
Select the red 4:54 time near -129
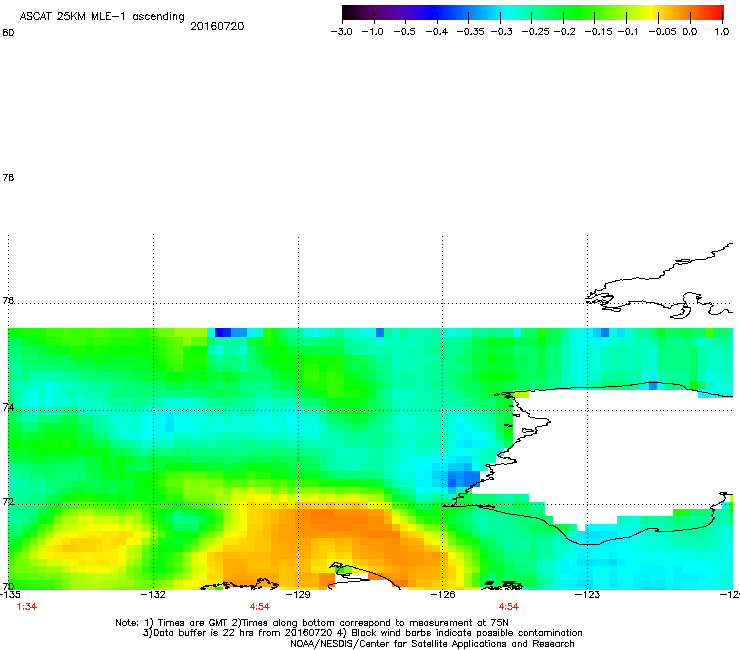tap(260, 607)
